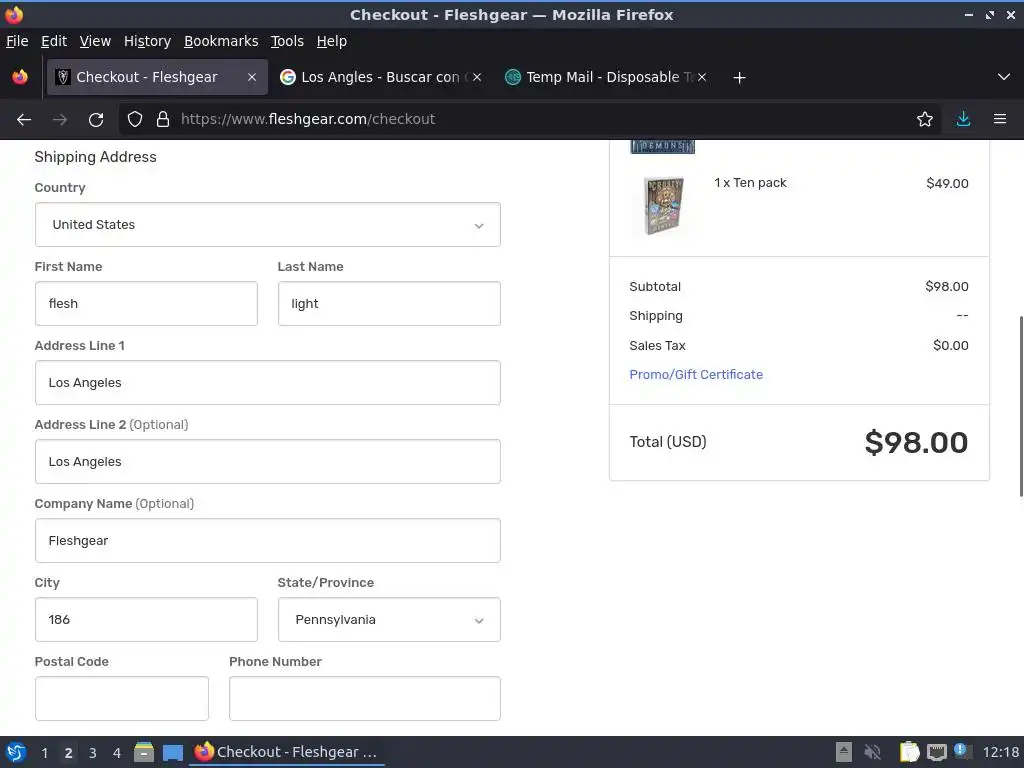Open the downloads panel
1024x768 pixels.
coord(963,120)
